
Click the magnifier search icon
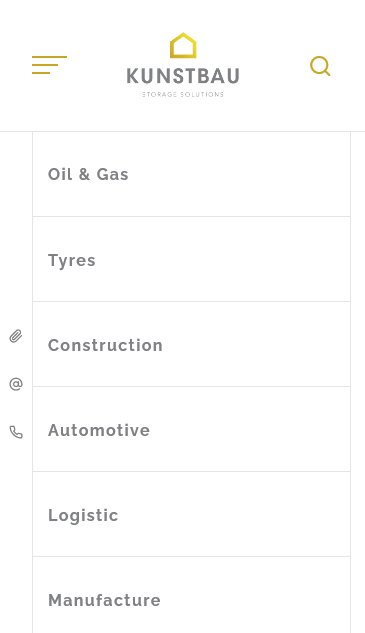[x=320, y=66]
